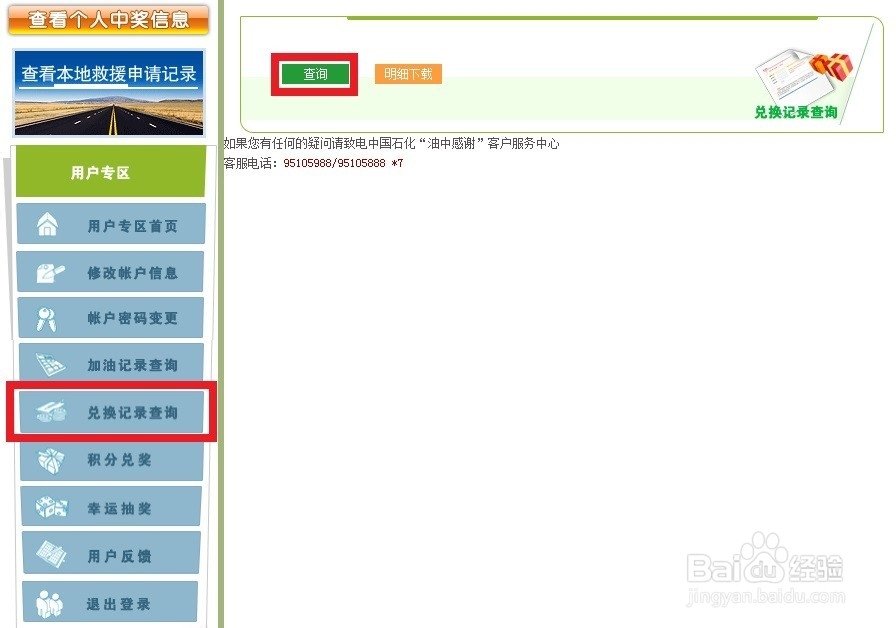Select the 用户专区 green header
The image size is (896, 628).
point(110,171)
